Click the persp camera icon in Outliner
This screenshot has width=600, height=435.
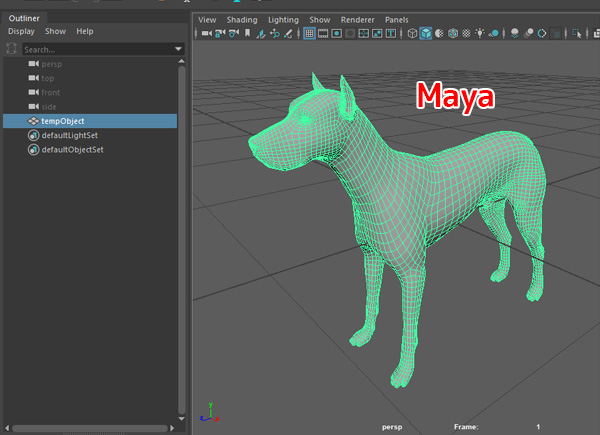pos(33,64)
